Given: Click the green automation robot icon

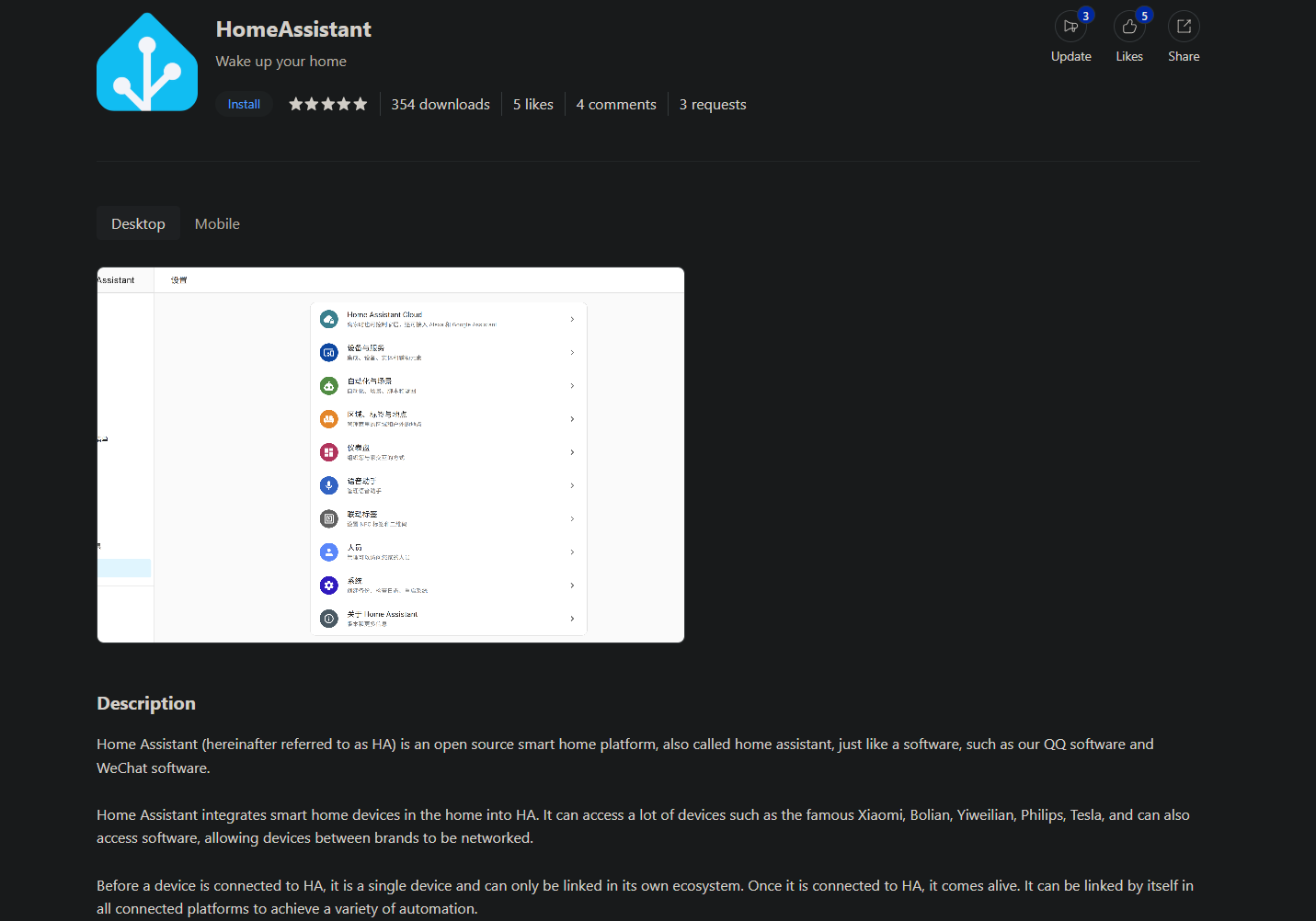Looking at the screenshot, I should 329,386.
